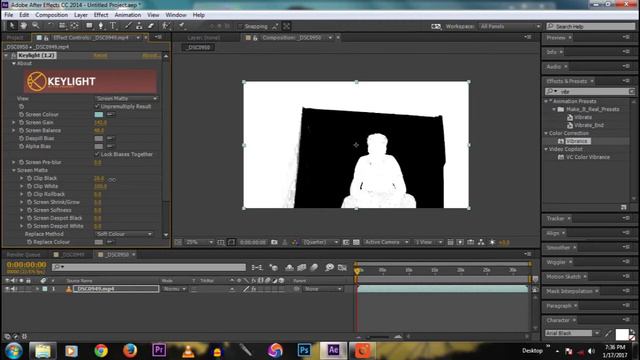This screenshot has width=640, height=360.
Task: Switch to the Project panel tab
Action: tap(15, 38)
